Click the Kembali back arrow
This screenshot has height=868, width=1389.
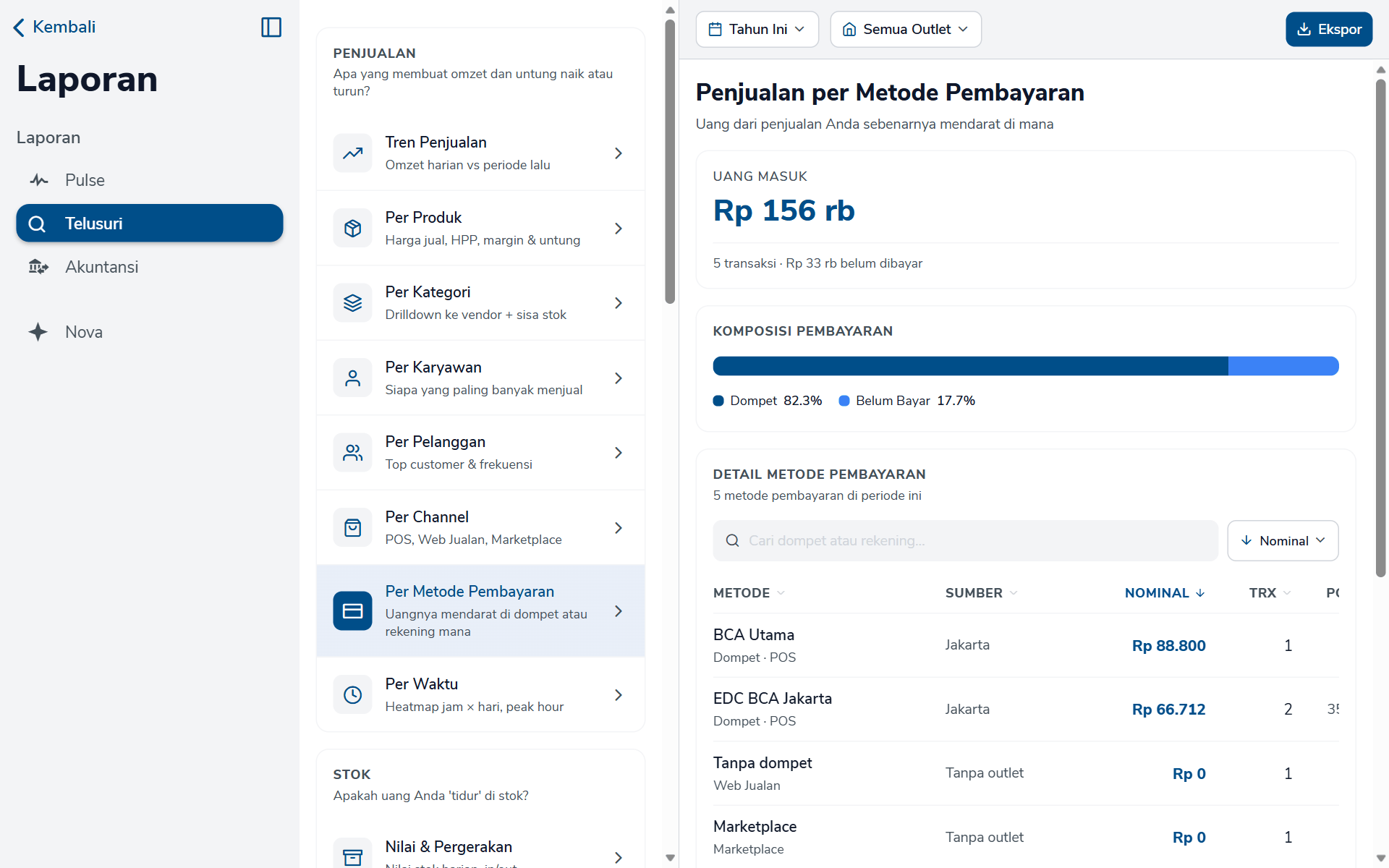click(19, 27)
